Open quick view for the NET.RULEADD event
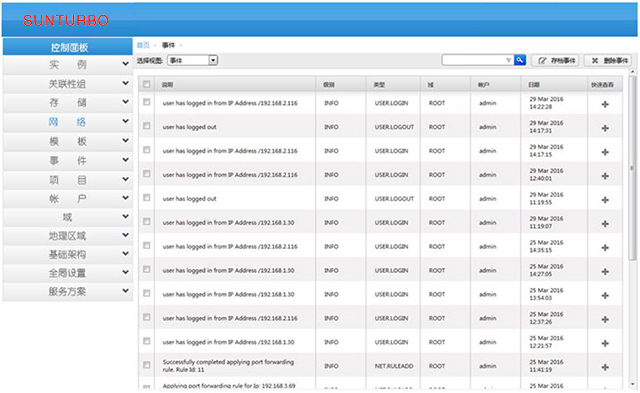The image size is (640, 393). click(x=605, y=367)
